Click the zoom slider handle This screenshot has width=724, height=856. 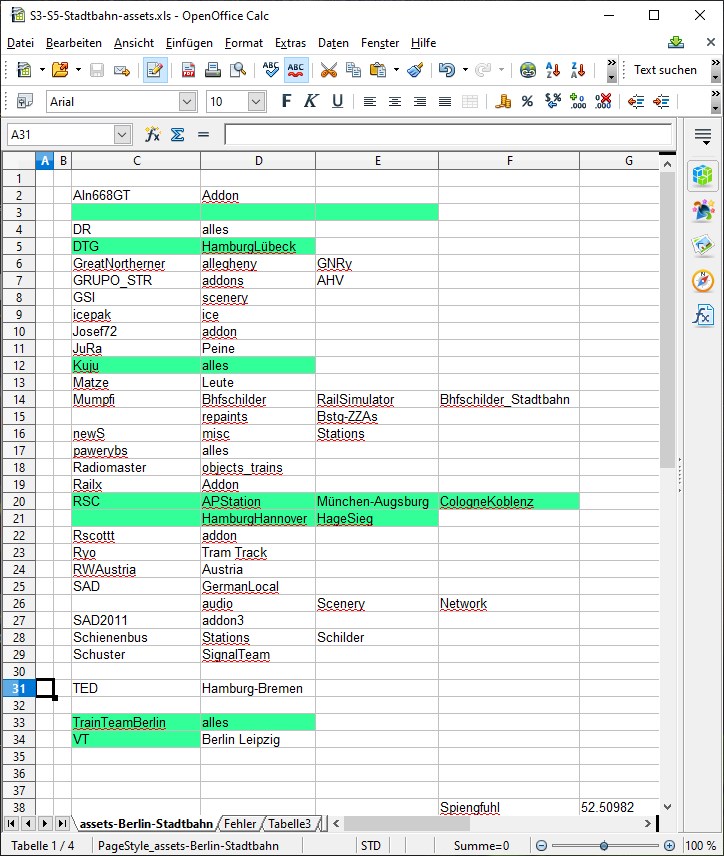coord(604,846)
